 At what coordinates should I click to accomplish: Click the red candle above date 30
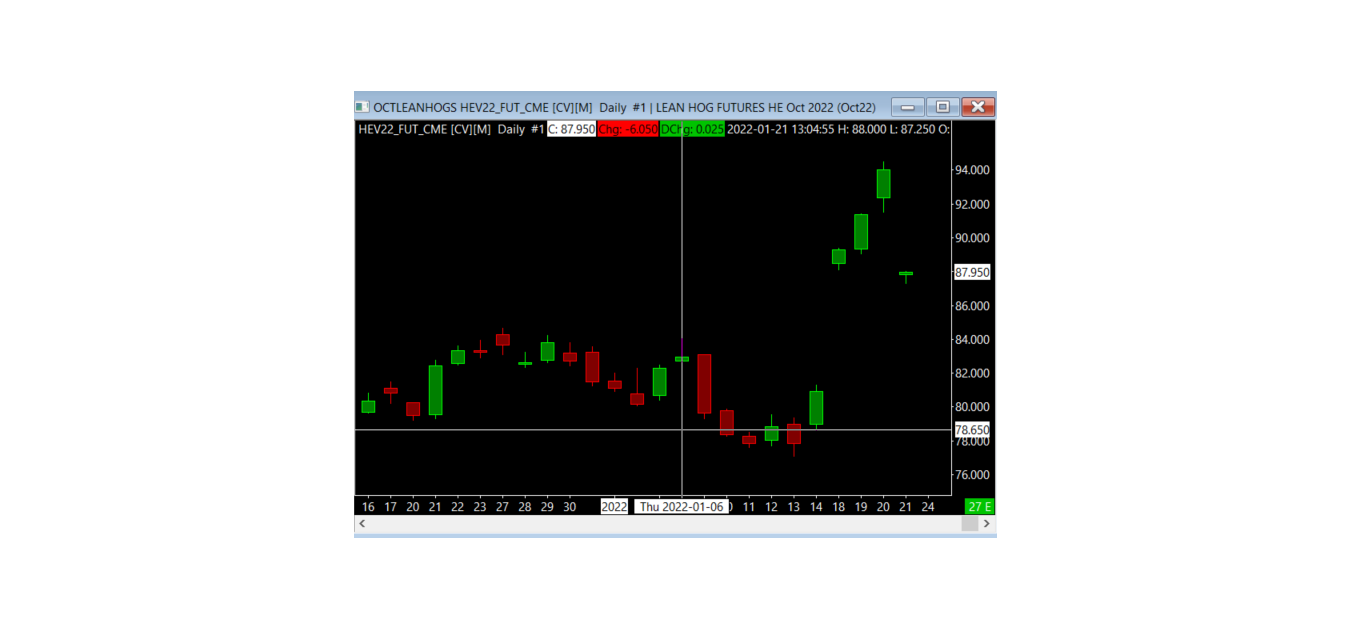coord(569,356)
